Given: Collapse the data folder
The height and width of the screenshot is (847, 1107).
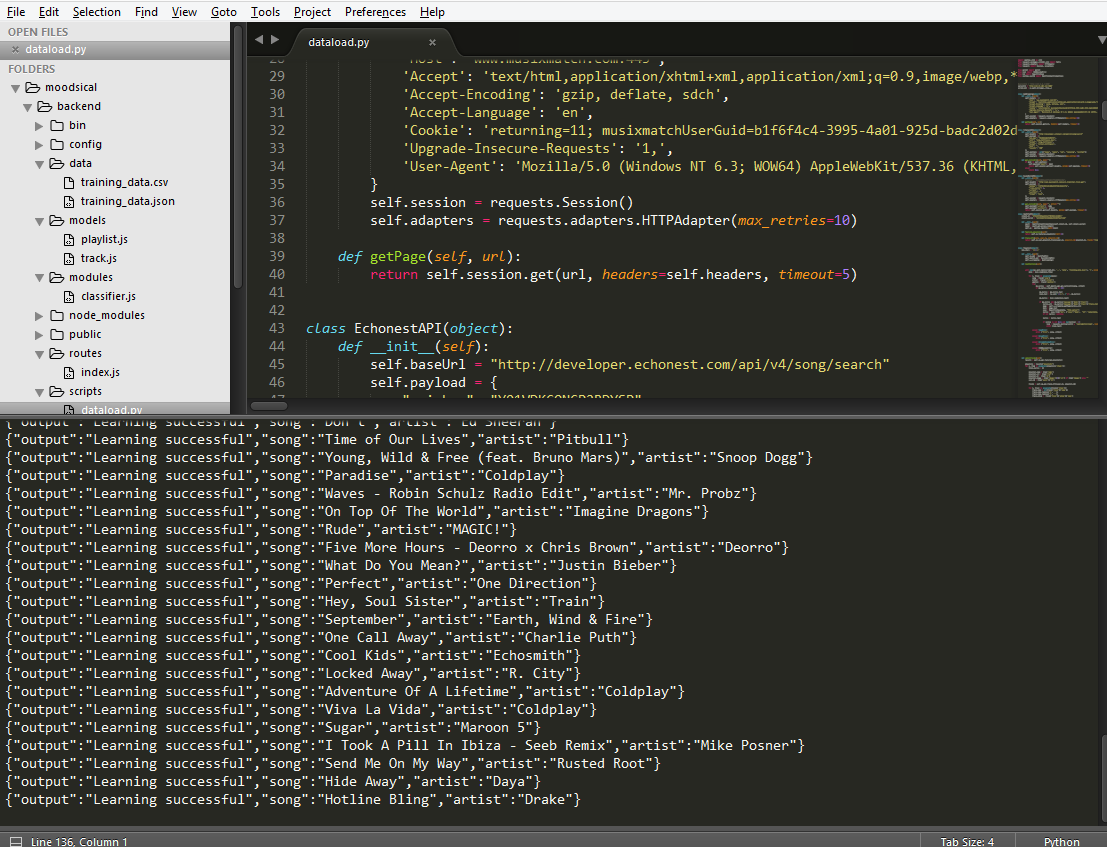Looking at the screenshot, I should click(40, 164).
